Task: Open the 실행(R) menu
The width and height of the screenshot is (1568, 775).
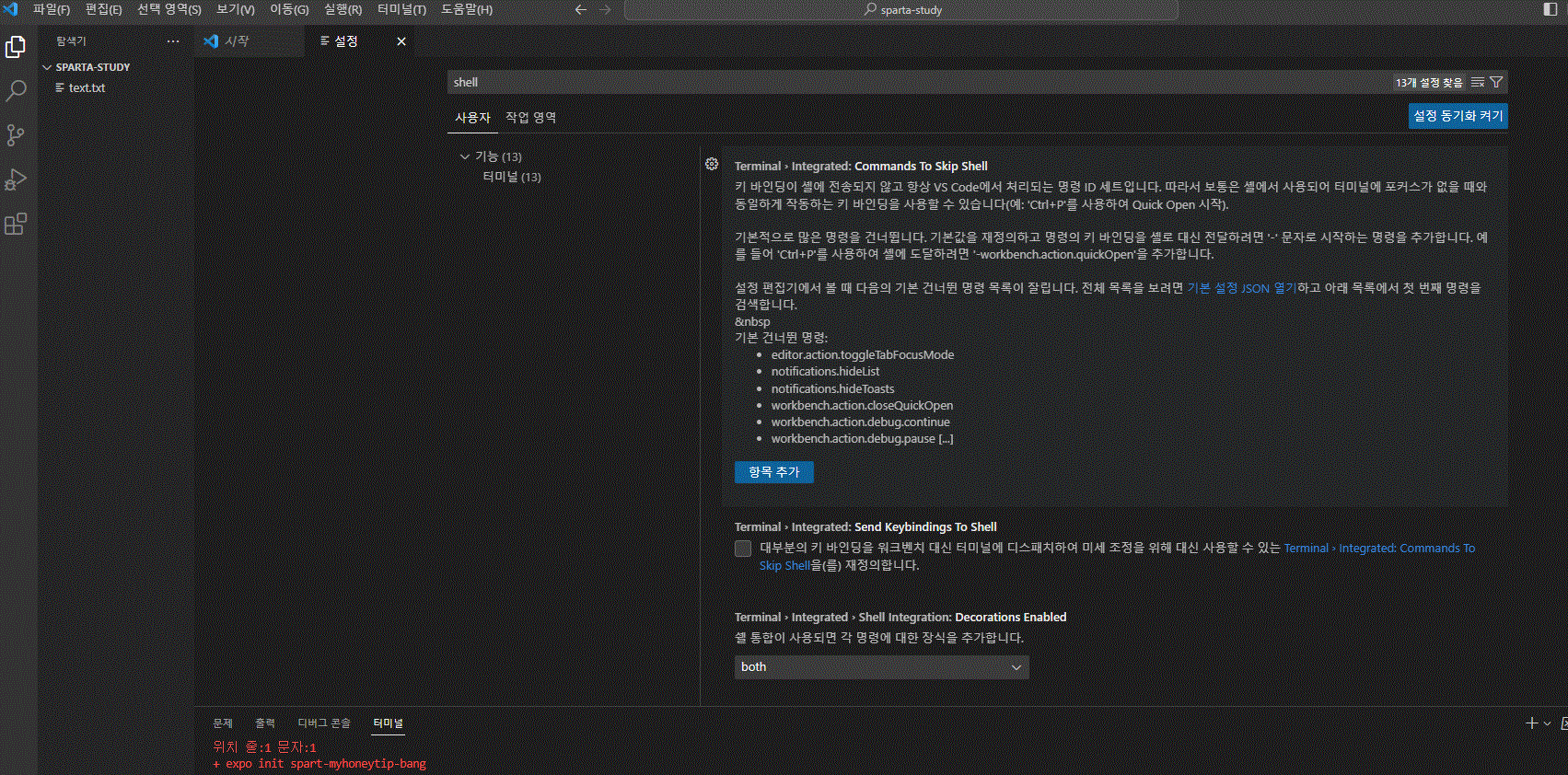Action: 343,9
